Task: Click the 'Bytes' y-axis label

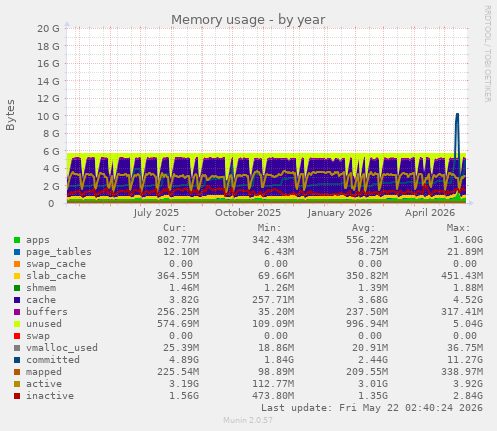Action: coord(10,115)
